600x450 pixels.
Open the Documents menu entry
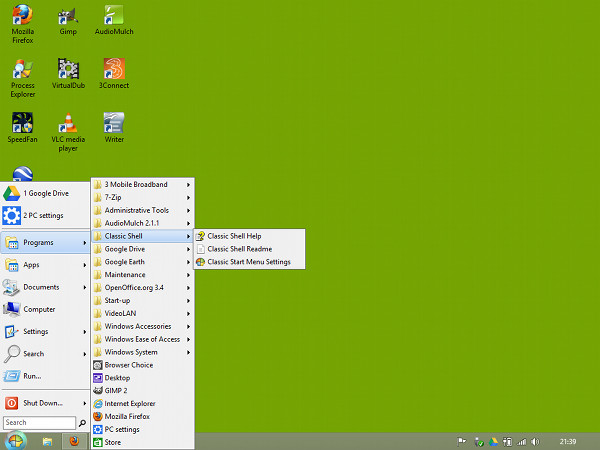pyautogui.click(x=46, y=287)
